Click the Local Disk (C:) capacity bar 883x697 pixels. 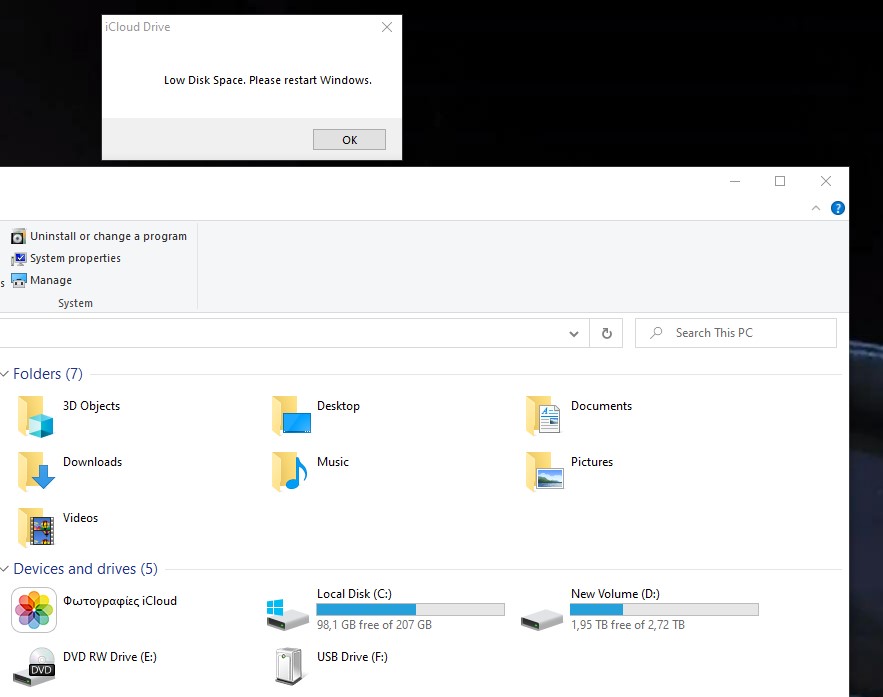coord(410,608)
